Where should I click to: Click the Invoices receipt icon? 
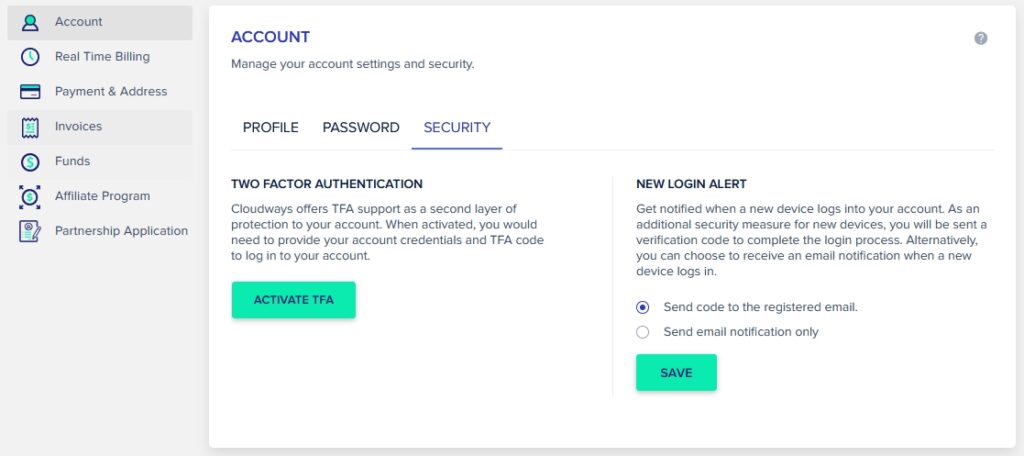pos(30,127)
